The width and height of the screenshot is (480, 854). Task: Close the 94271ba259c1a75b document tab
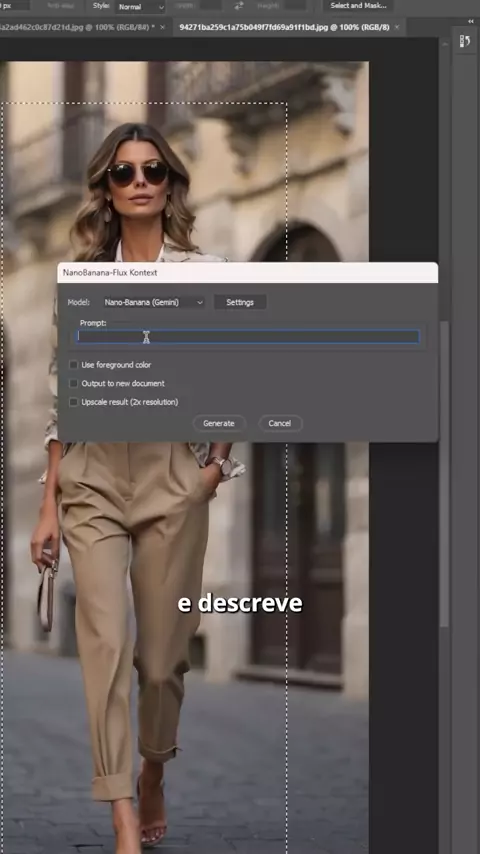(397, 27)
